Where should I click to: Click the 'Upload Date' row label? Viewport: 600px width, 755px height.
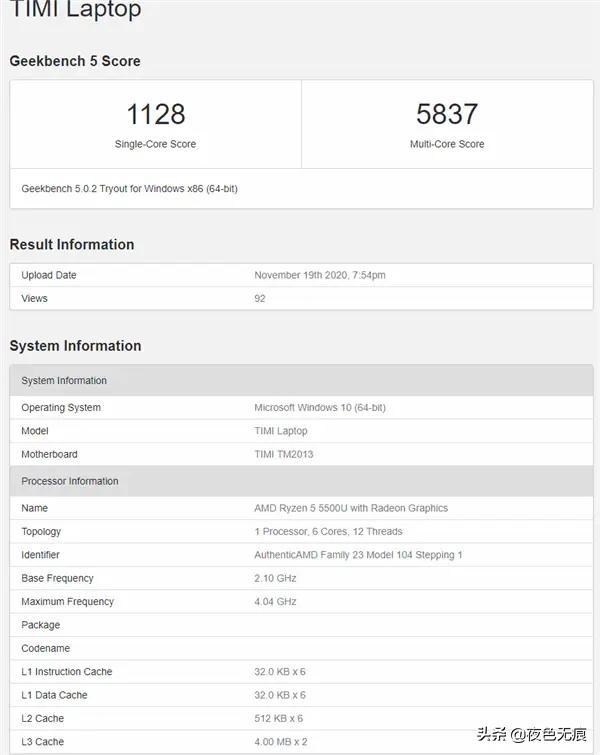[x=49, y=275]
